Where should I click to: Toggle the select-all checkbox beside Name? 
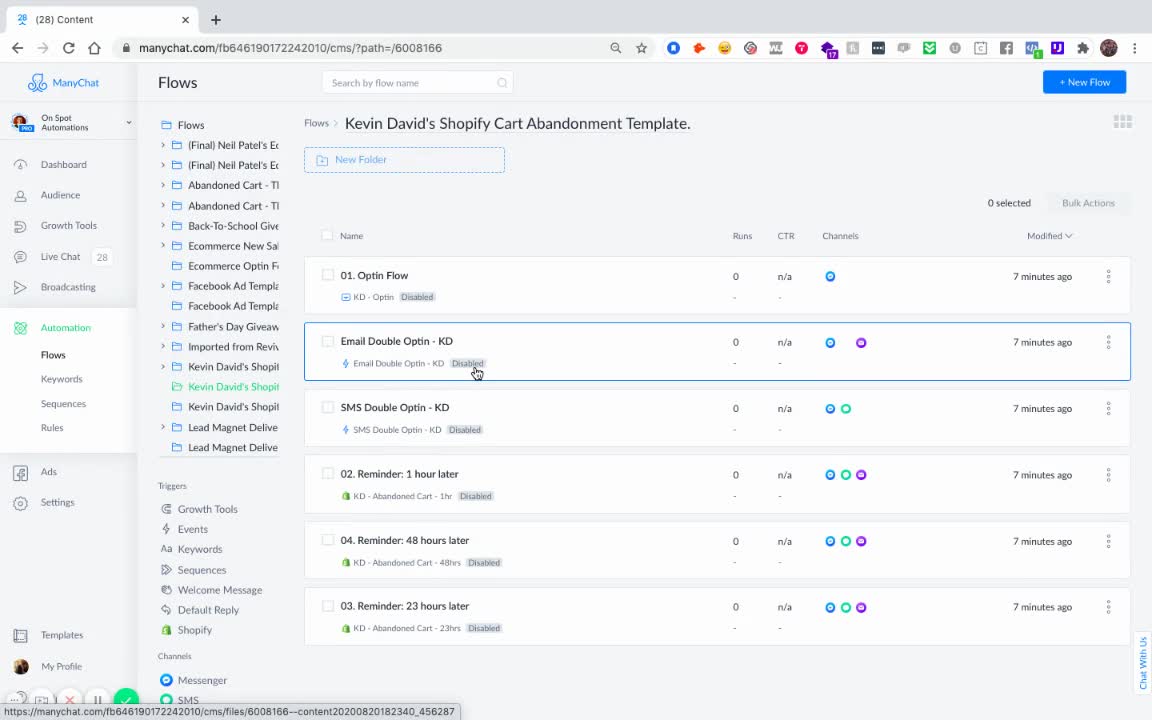(x=327, y=236)
